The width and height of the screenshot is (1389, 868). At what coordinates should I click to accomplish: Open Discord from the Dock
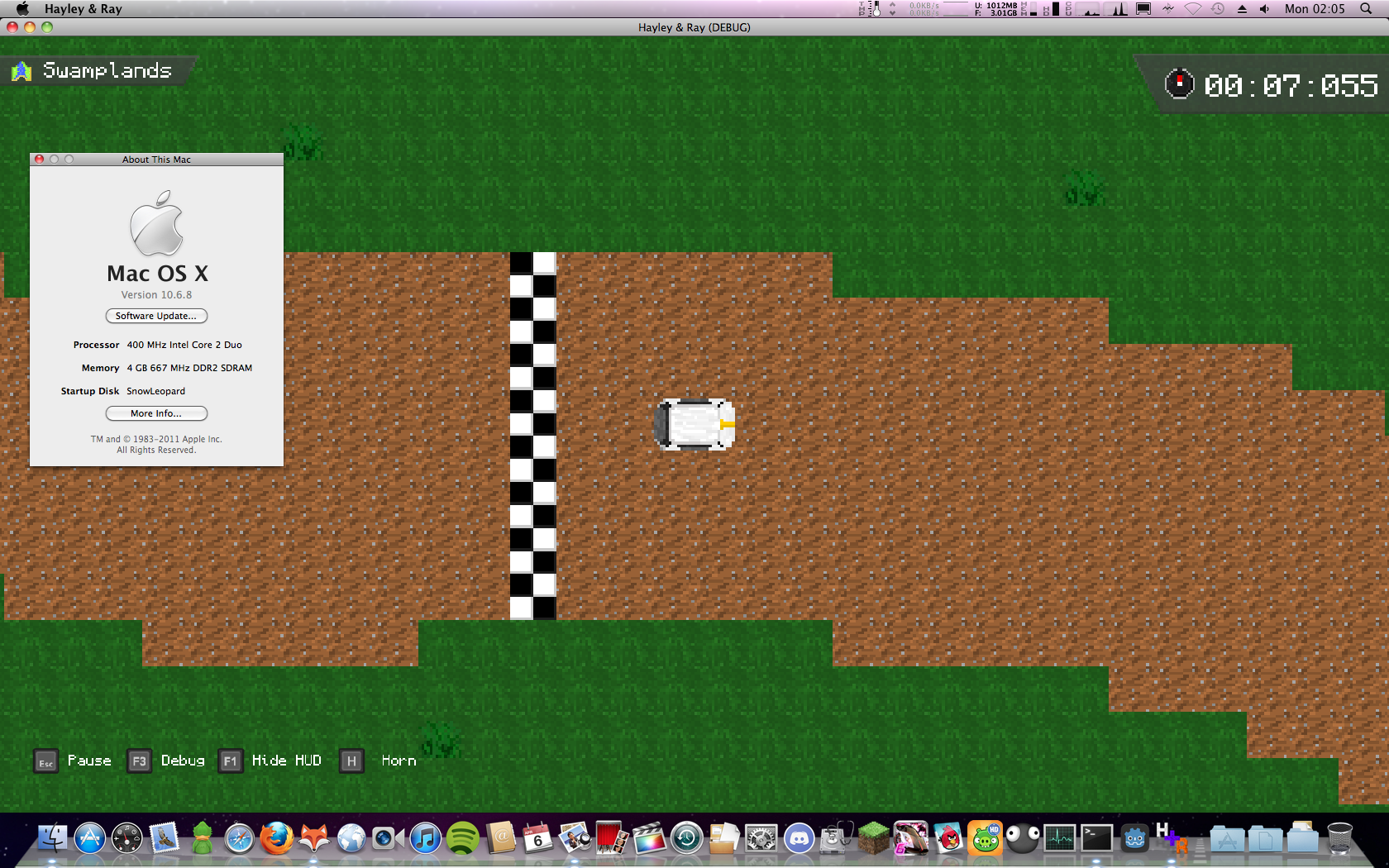pos(799,839)
